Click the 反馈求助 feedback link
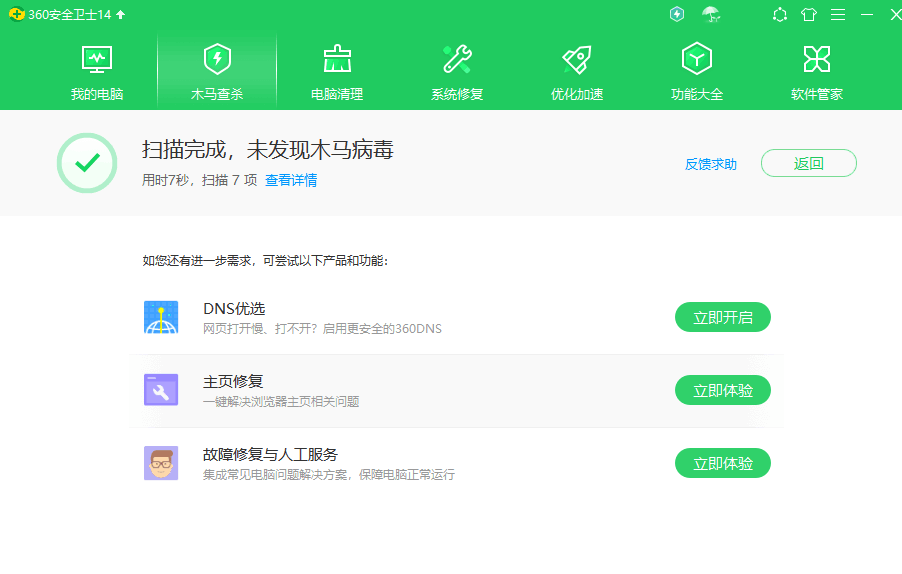This screenshot has width=902, height=574. coord(710,164)
